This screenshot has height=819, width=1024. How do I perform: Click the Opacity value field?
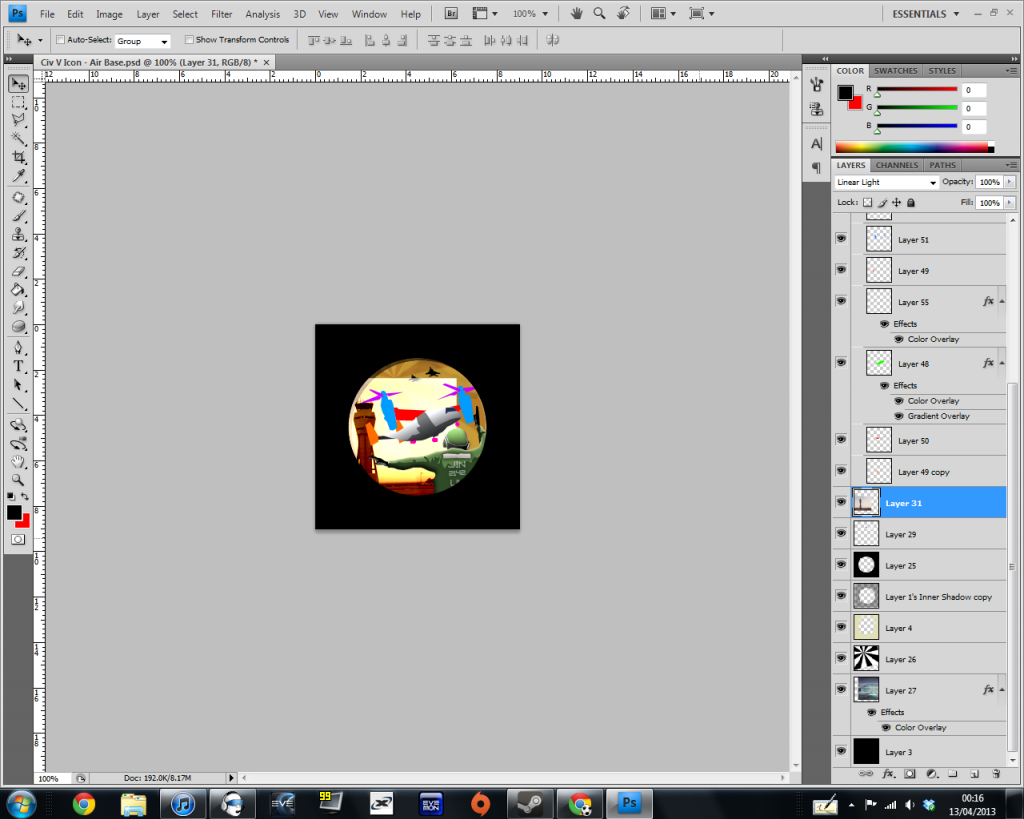pyautogui.click(x=989, y=182)
